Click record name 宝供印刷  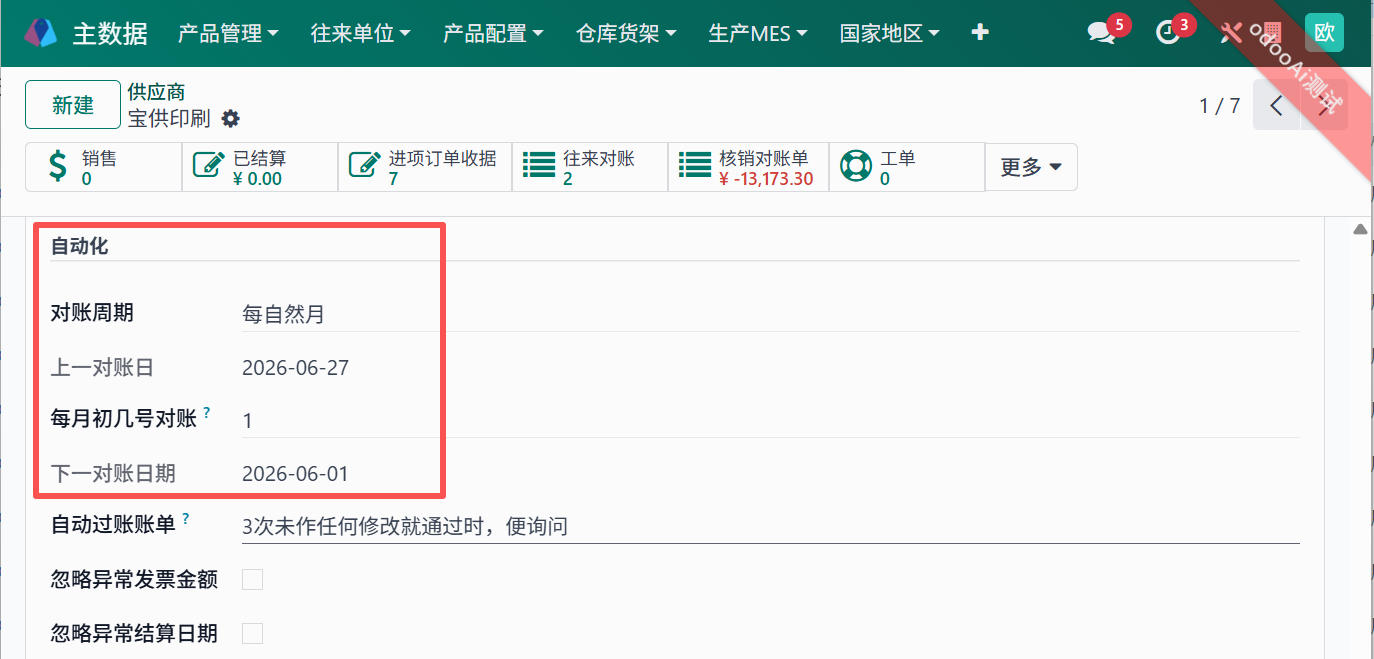169,118
